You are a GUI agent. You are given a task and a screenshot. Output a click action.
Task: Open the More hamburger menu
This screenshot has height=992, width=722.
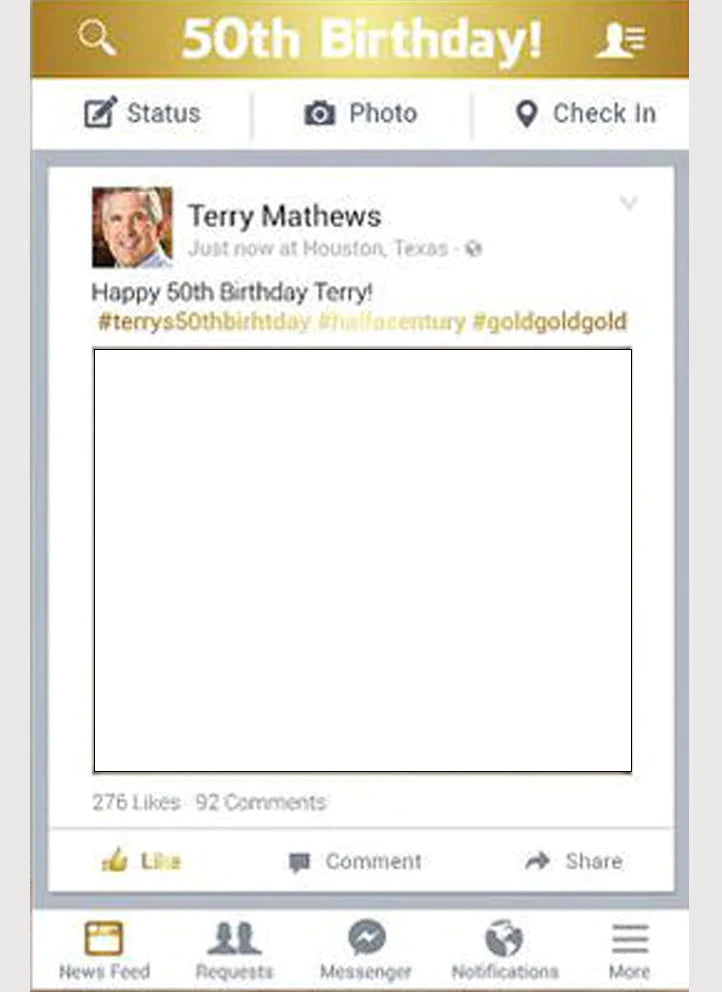point(630,950)
